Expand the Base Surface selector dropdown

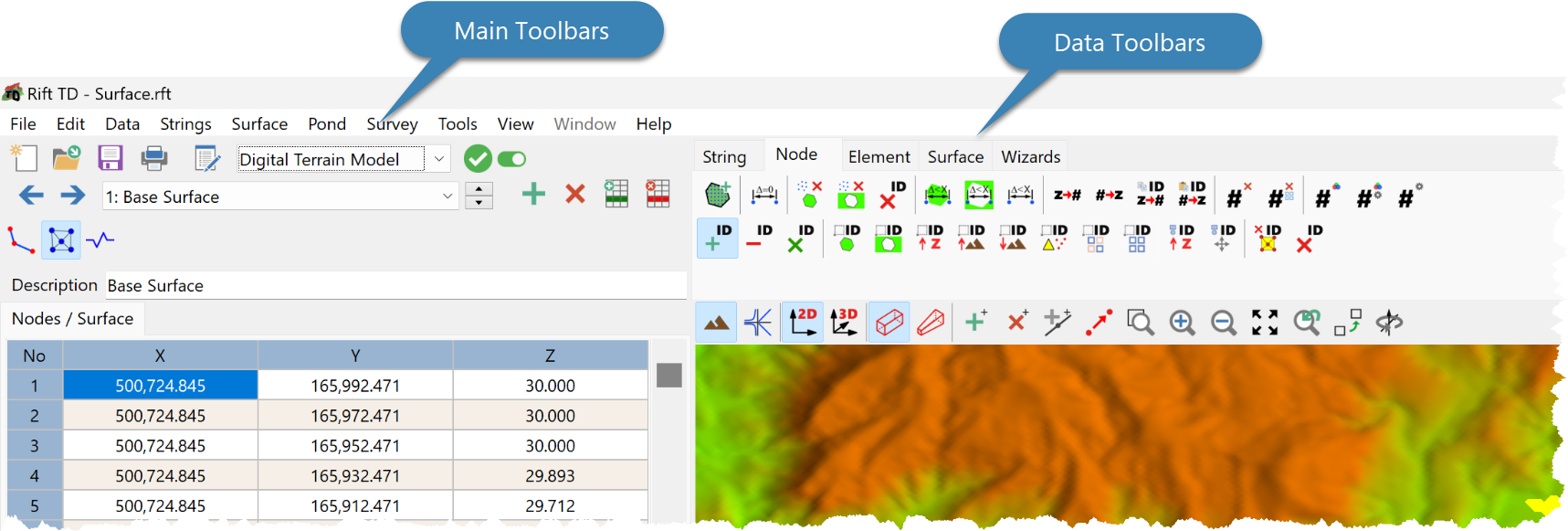click(447, 196)
